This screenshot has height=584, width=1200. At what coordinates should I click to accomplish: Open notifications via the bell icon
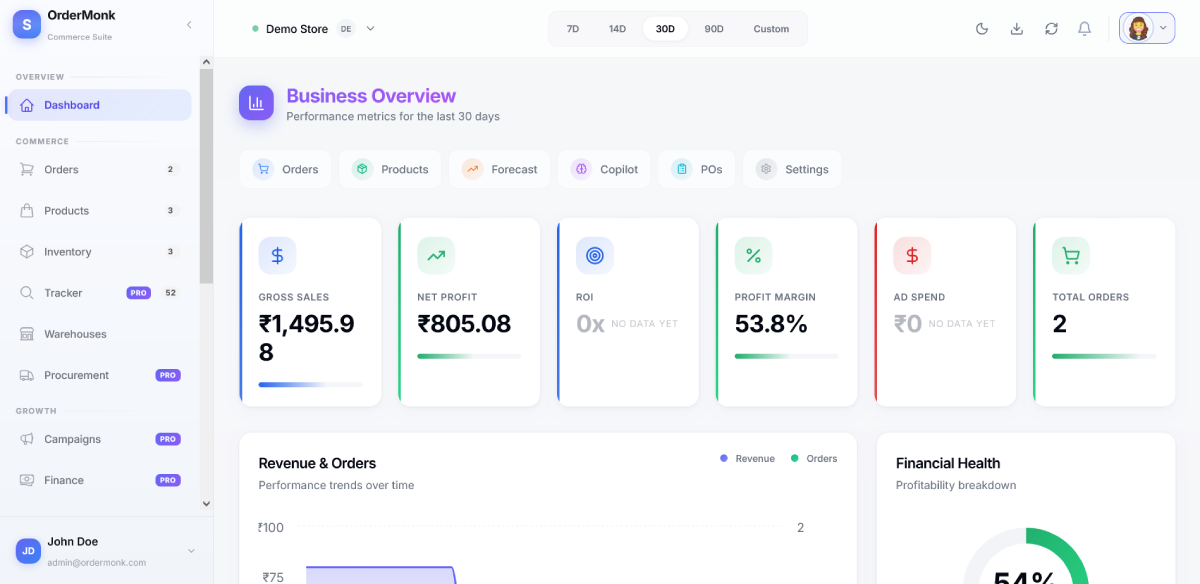coord(1084,28)
